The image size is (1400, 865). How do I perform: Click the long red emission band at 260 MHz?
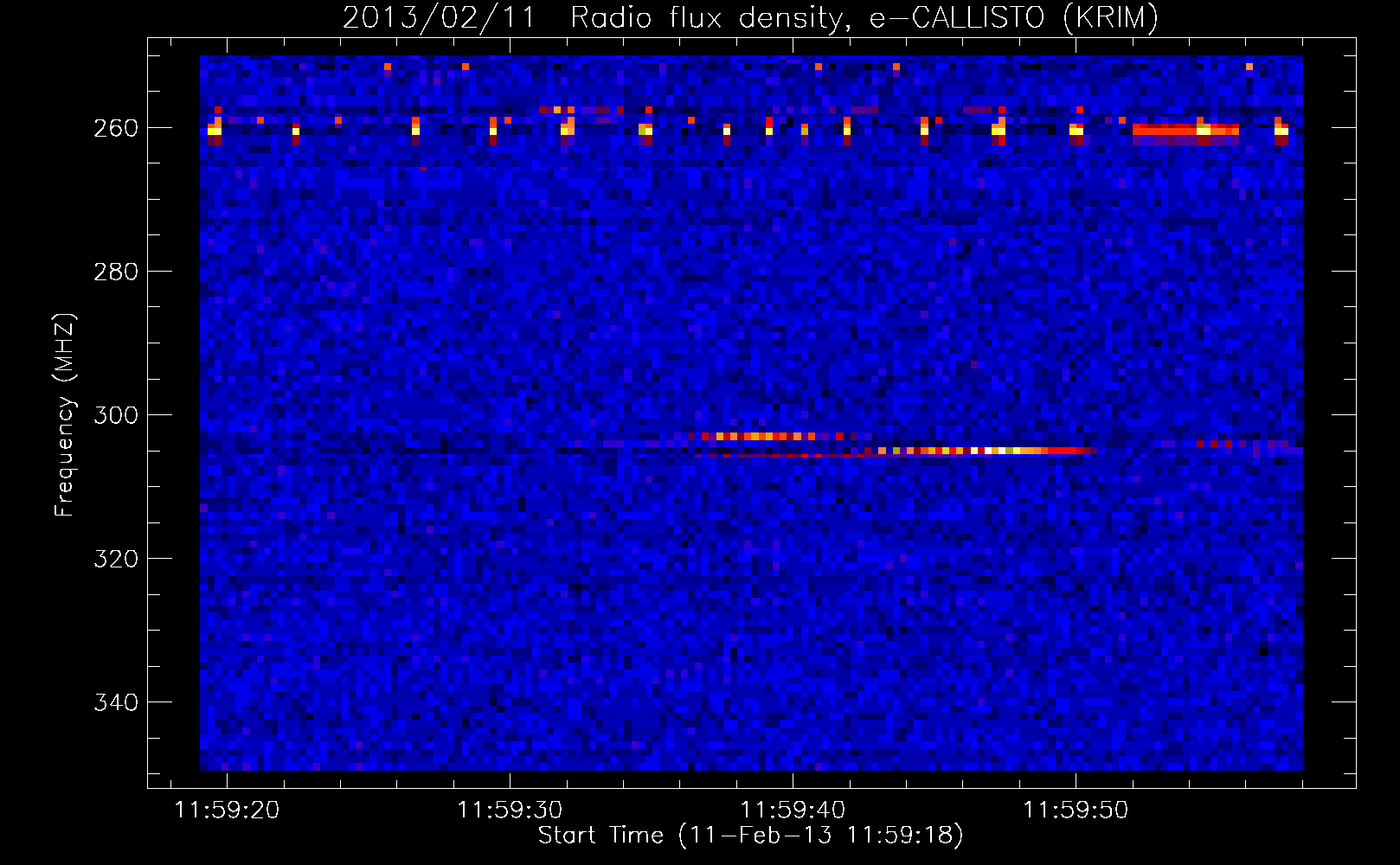pyautogui.click(x=1185, y=131)
